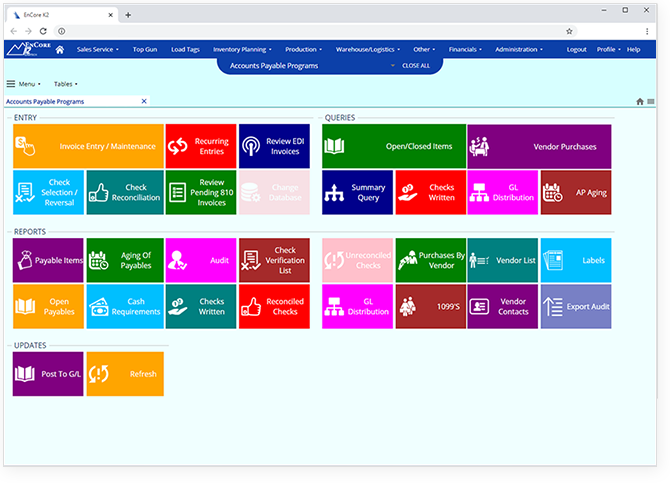This screenshot has width=670, height=483.
Task: Open the Invoice Entry / Maintenance tile
Action: point(86,146)
